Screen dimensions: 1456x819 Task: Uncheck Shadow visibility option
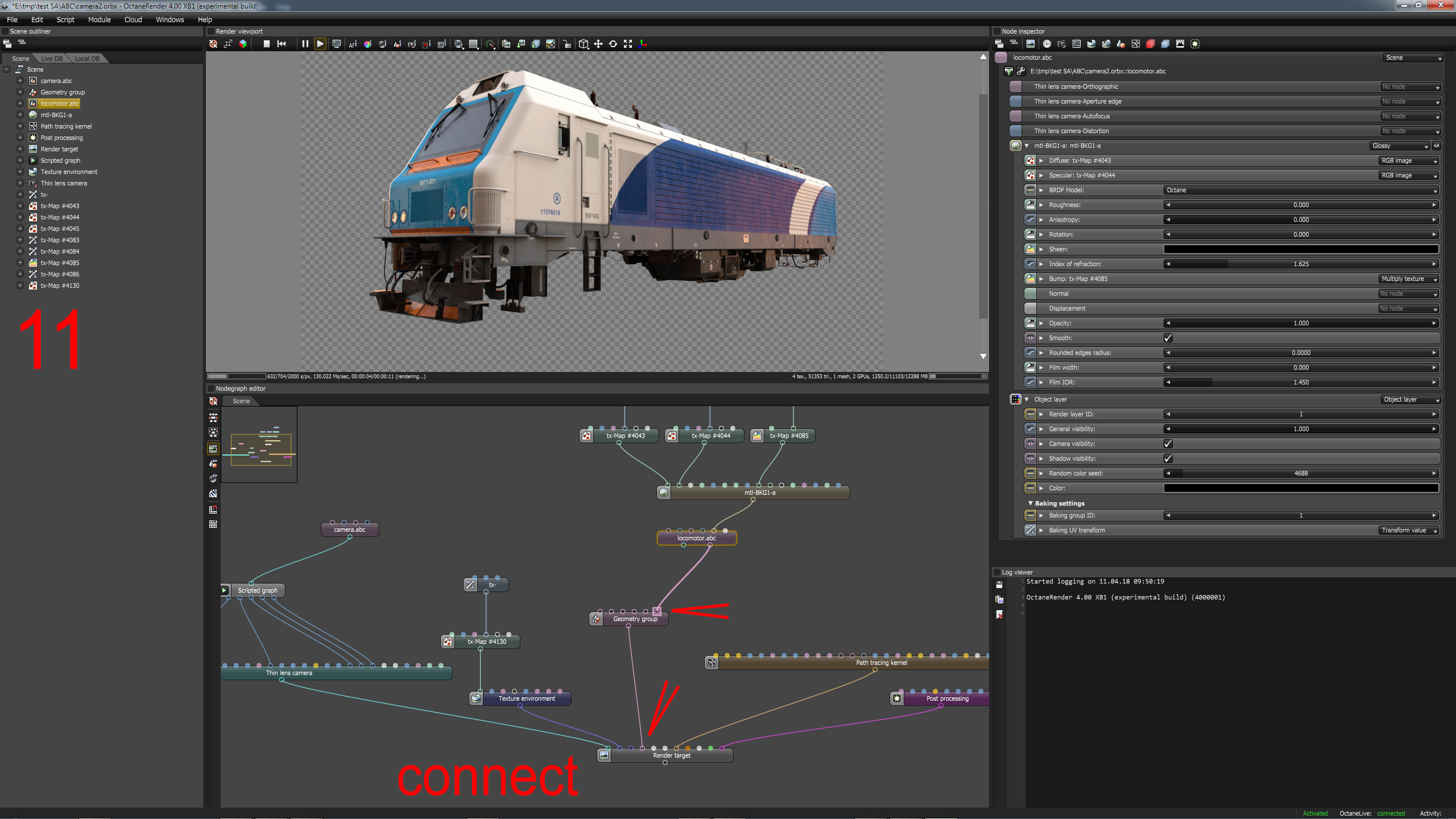1168,458
